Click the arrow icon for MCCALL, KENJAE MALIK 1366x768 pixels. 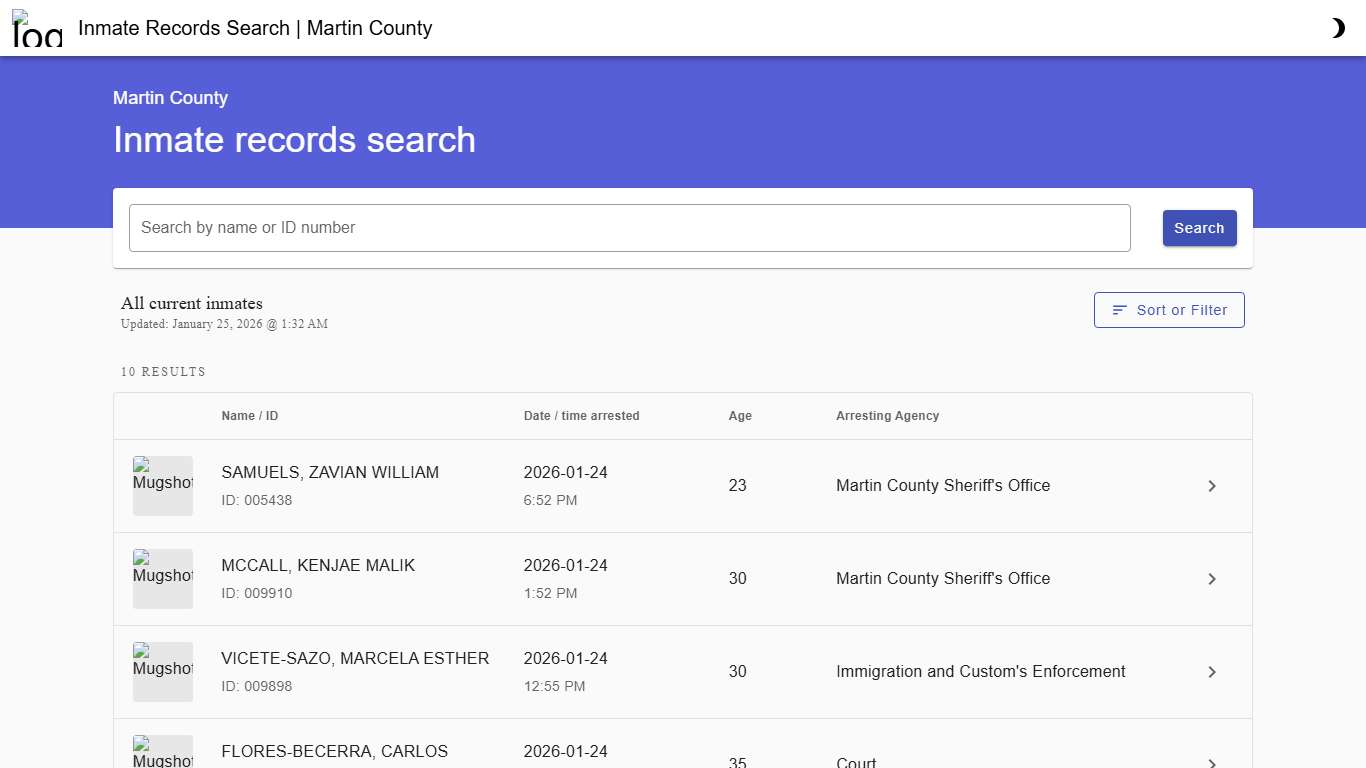pos(1212,579)
